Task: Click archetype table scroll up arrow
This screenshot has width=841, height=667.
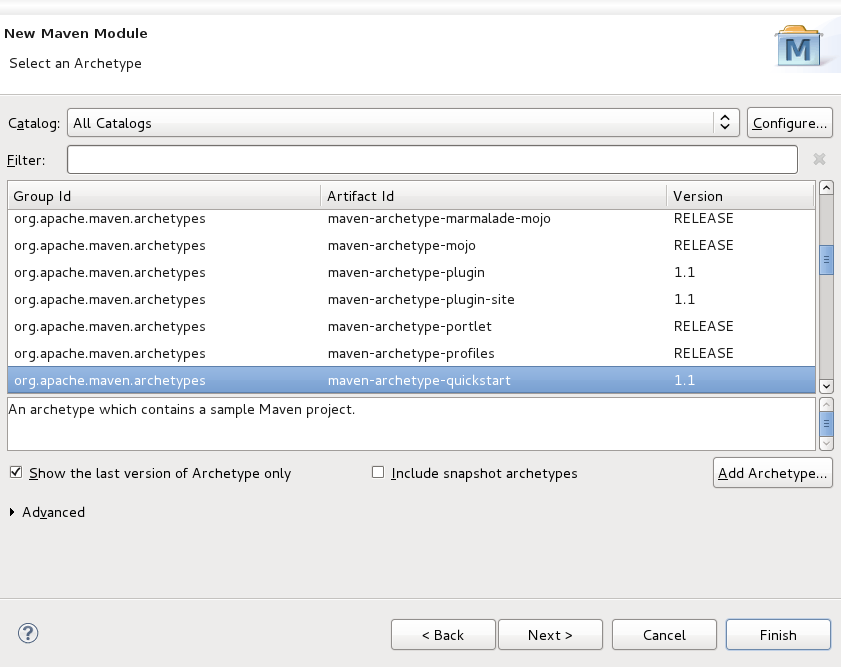Action: pos(826,188)
